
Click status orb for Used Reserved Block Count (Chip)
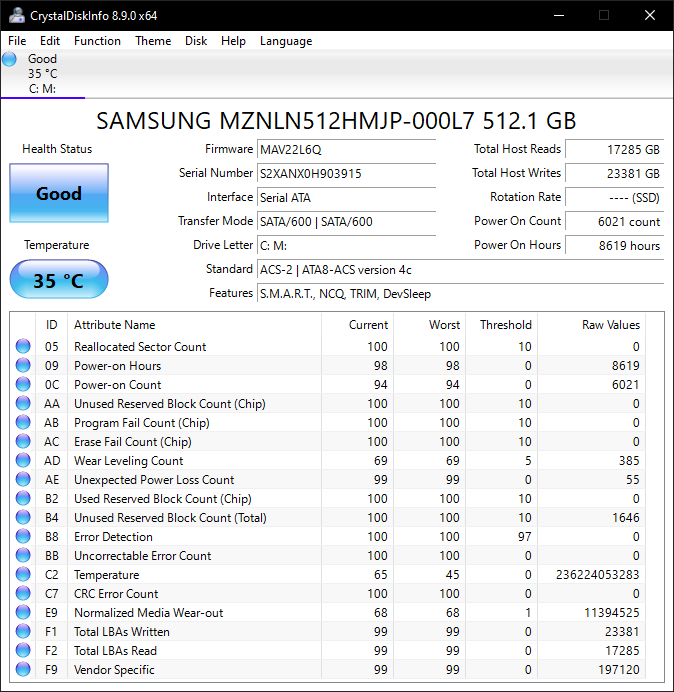tap(23, 498)
